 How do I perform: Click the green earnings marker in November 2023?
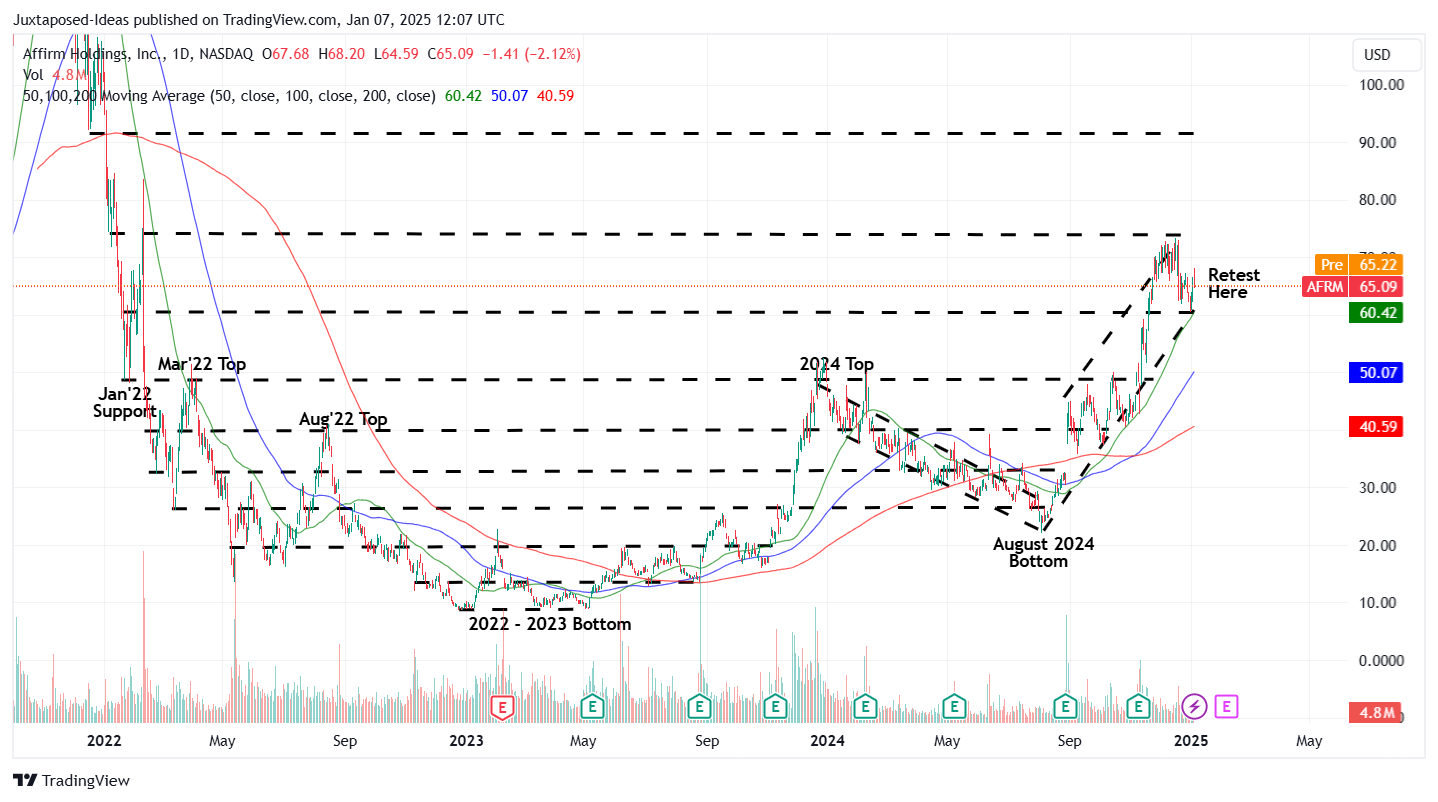coord(775,707)
